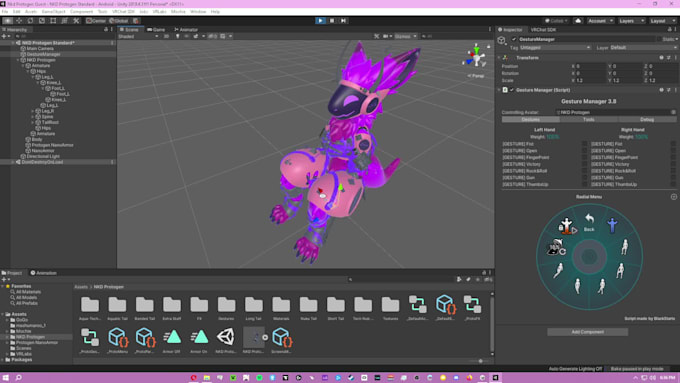
Task: Toggle Right Hand Gun gesture checkbox
Action: (673, 178)
